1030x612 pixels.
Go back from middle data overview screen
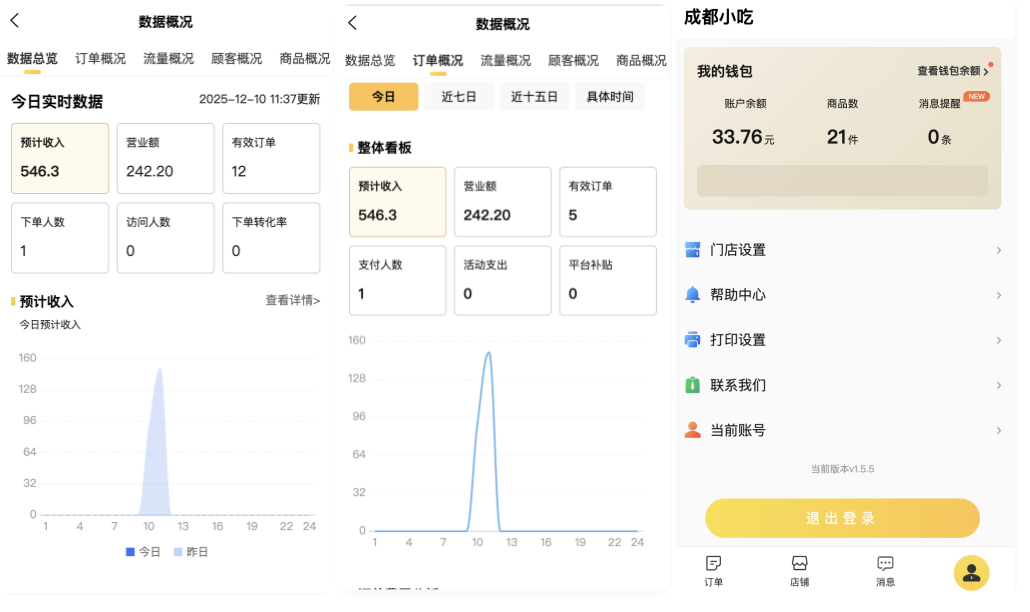point(353,23)
